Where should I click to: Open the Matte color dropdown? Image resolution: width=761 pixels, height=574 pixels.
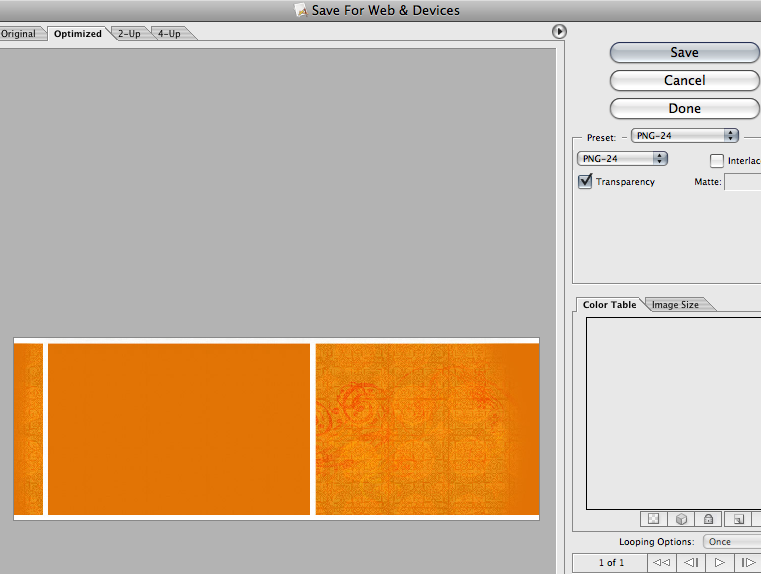pos(743,182)
